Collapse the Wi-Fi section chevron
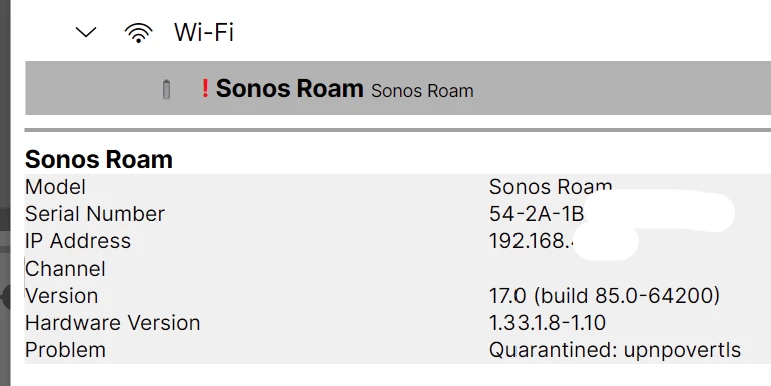 tap(86, 33)
